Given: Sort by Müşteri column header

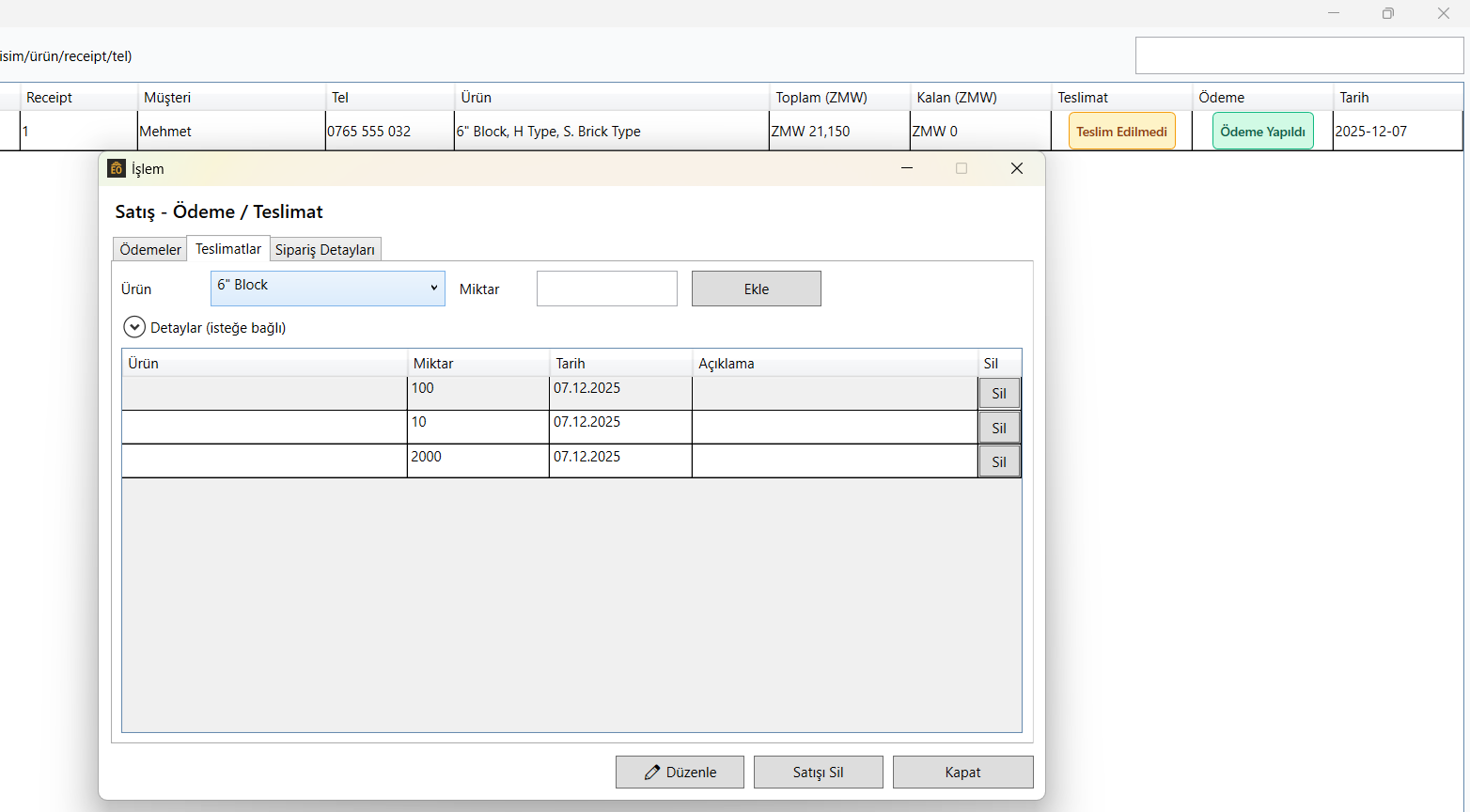Looking at the screenshot, I should point(231,97).
